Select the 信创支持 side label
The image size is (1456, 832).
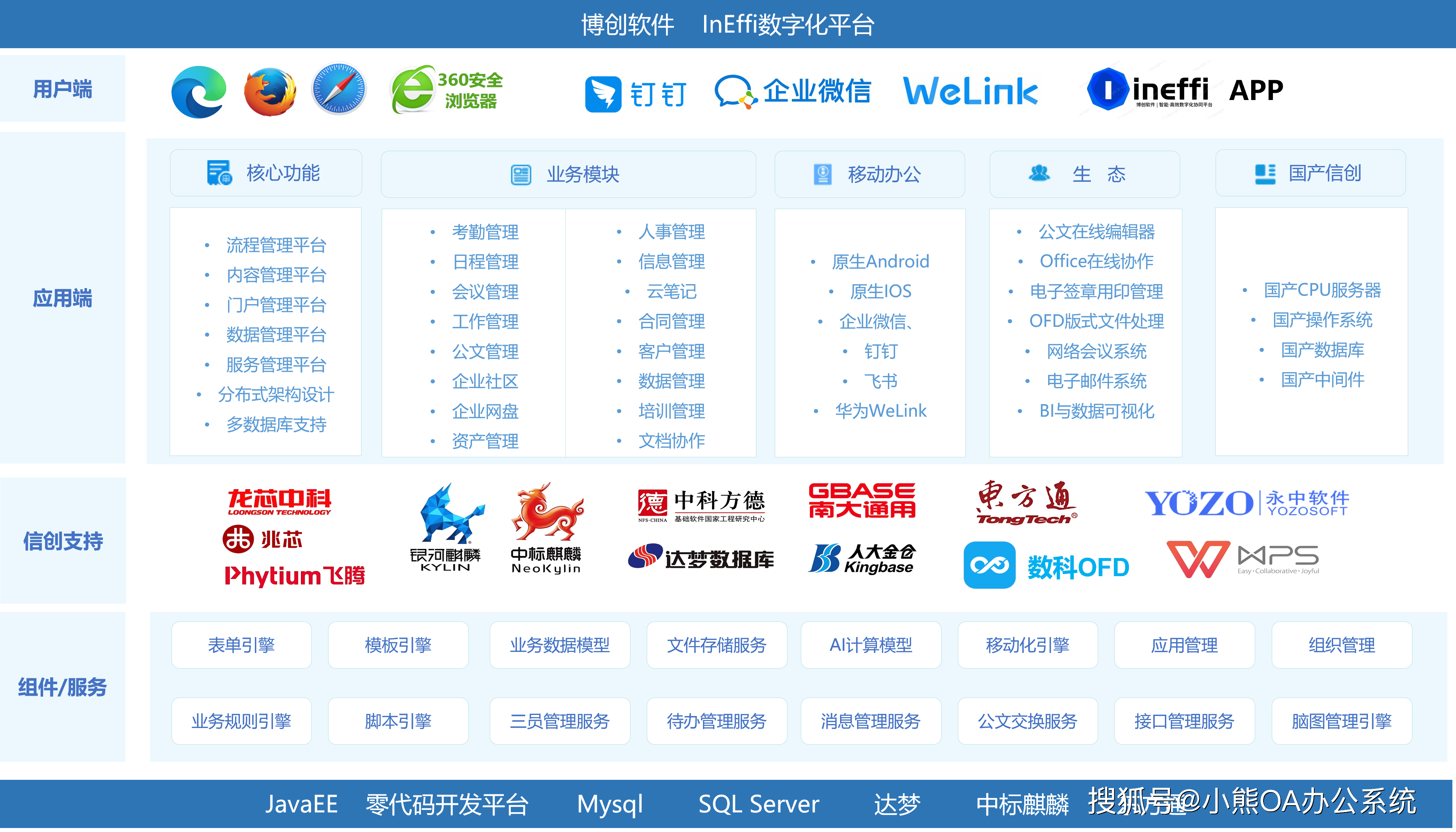(x=63, y=541)
